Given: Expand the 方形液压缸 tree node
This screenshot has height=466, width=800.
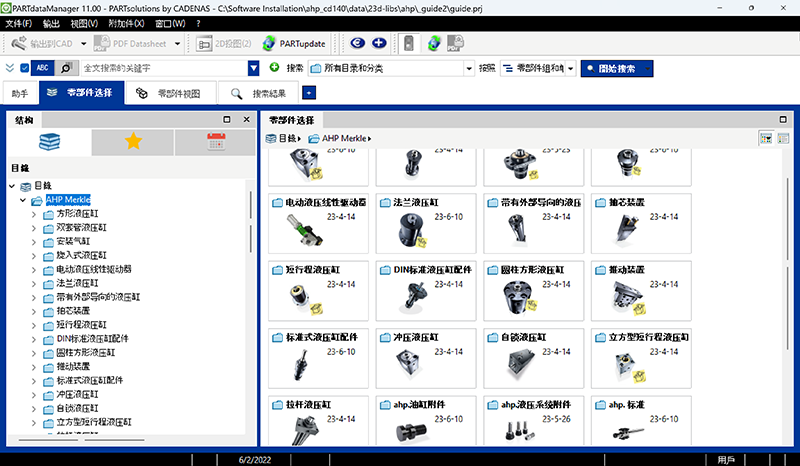Looking at the screenshot, I should [34, 214].
